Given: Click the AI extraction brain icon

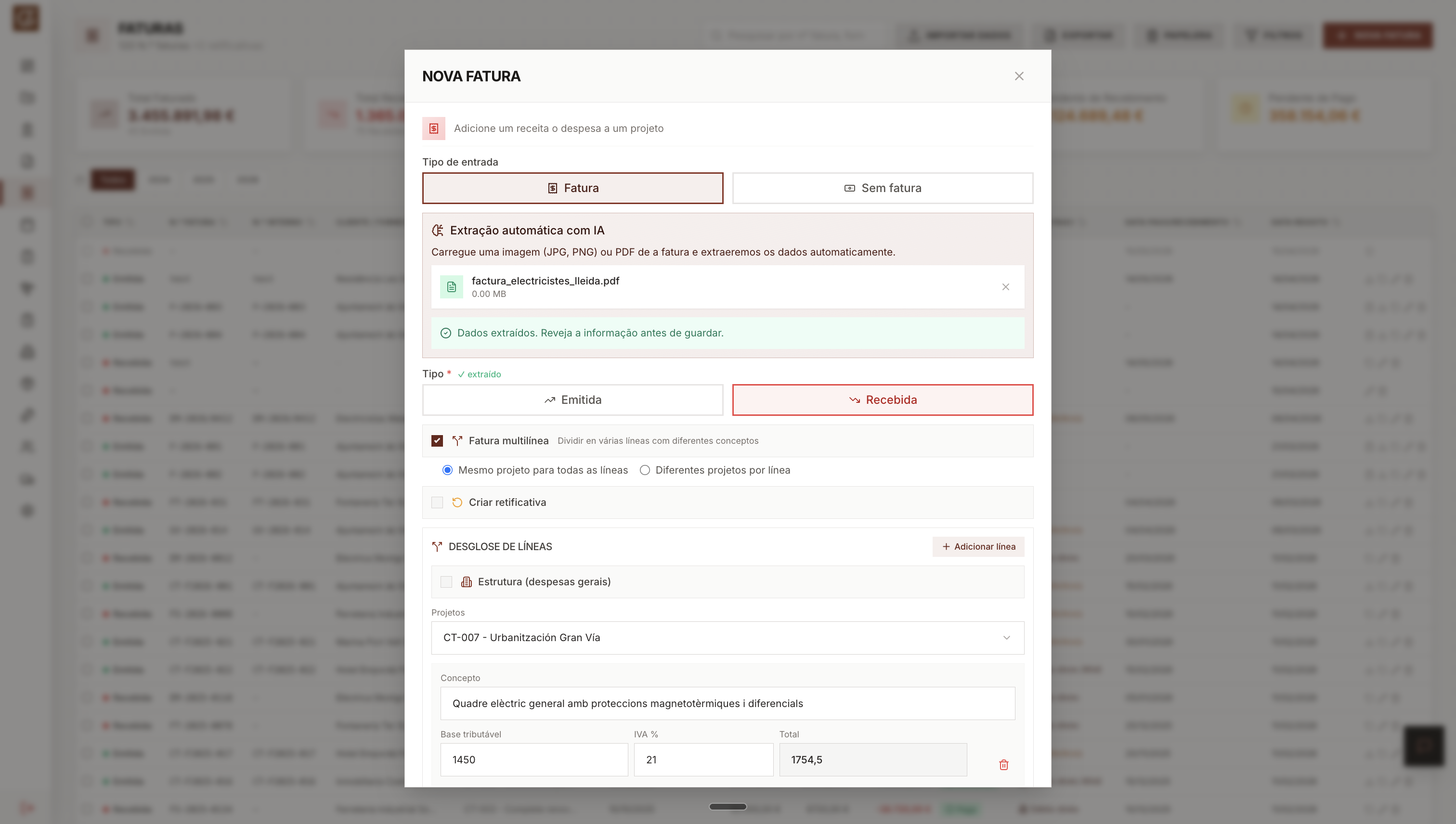Looking at the screenshot, I should (438, 231).
